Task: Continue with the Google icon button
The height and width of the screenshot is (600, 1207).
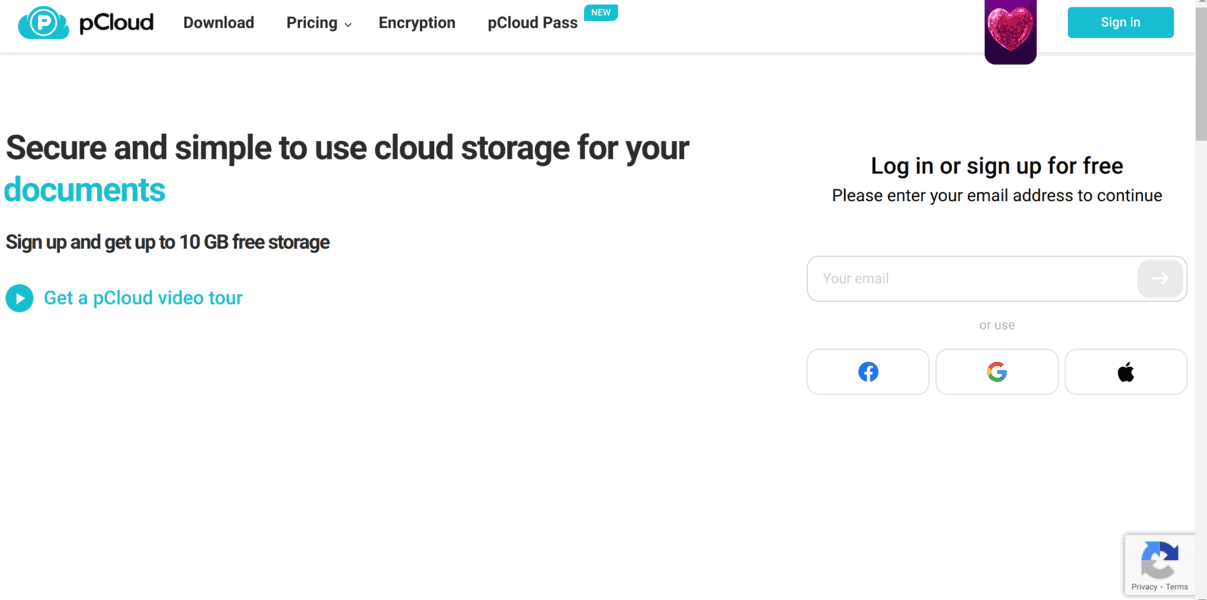Action: [997, 372]
